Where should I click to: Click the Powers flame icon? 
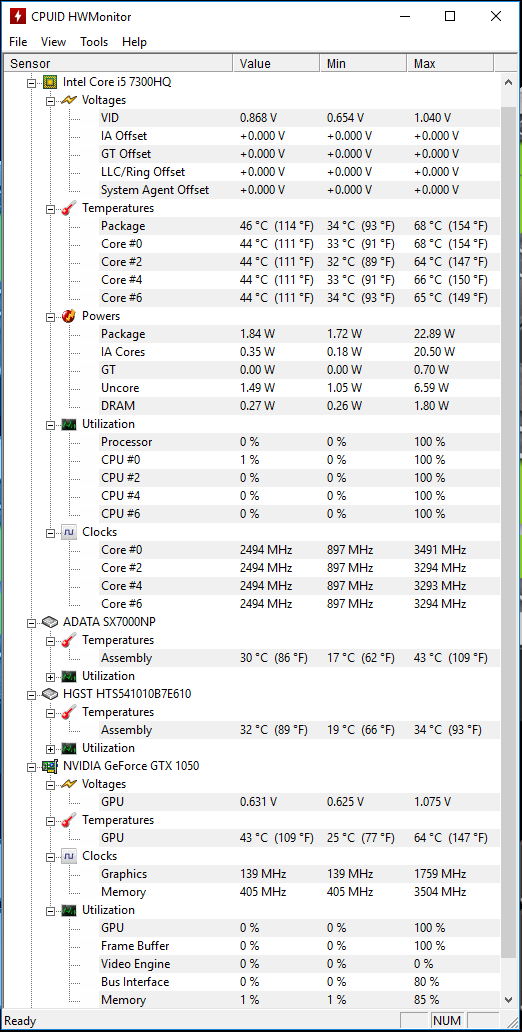click(x=69, y=316)
